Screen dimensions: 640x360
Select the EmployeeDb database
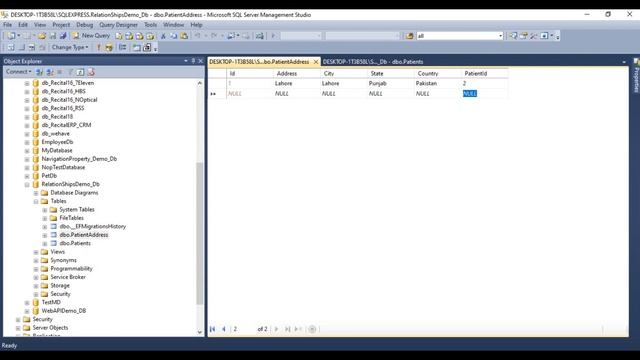pos(57,142)
